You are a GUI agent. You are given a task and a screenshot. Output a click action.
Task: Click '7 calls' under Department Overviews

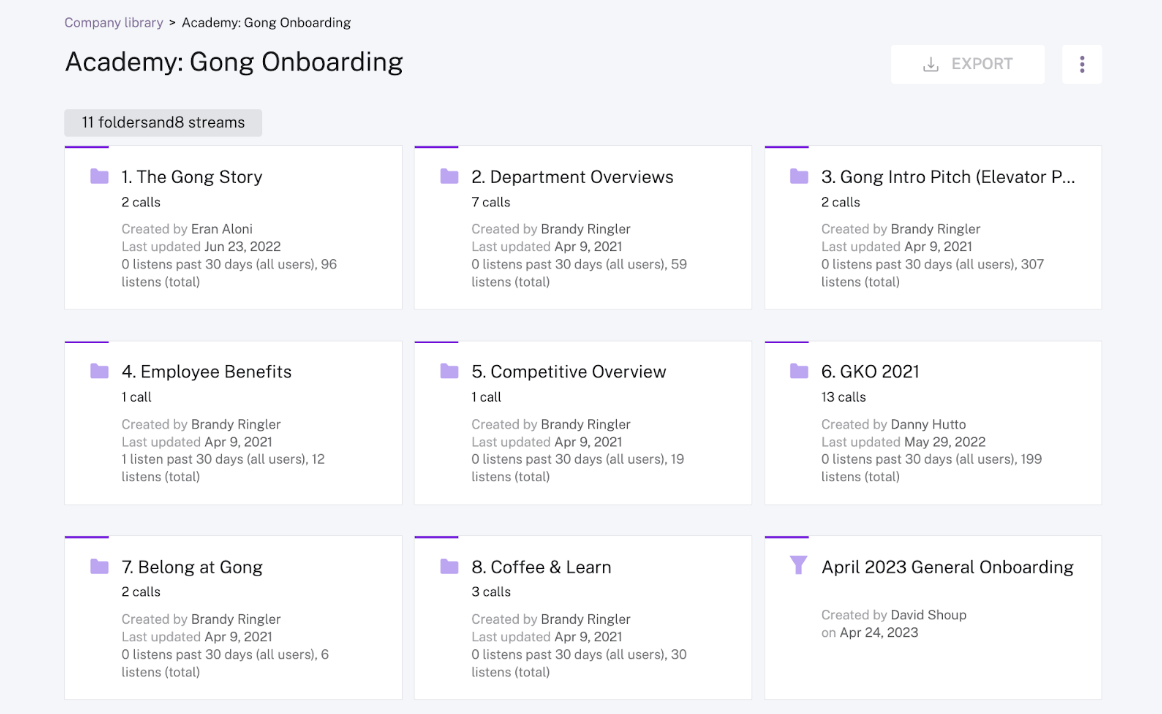click(x=491, y=202)
